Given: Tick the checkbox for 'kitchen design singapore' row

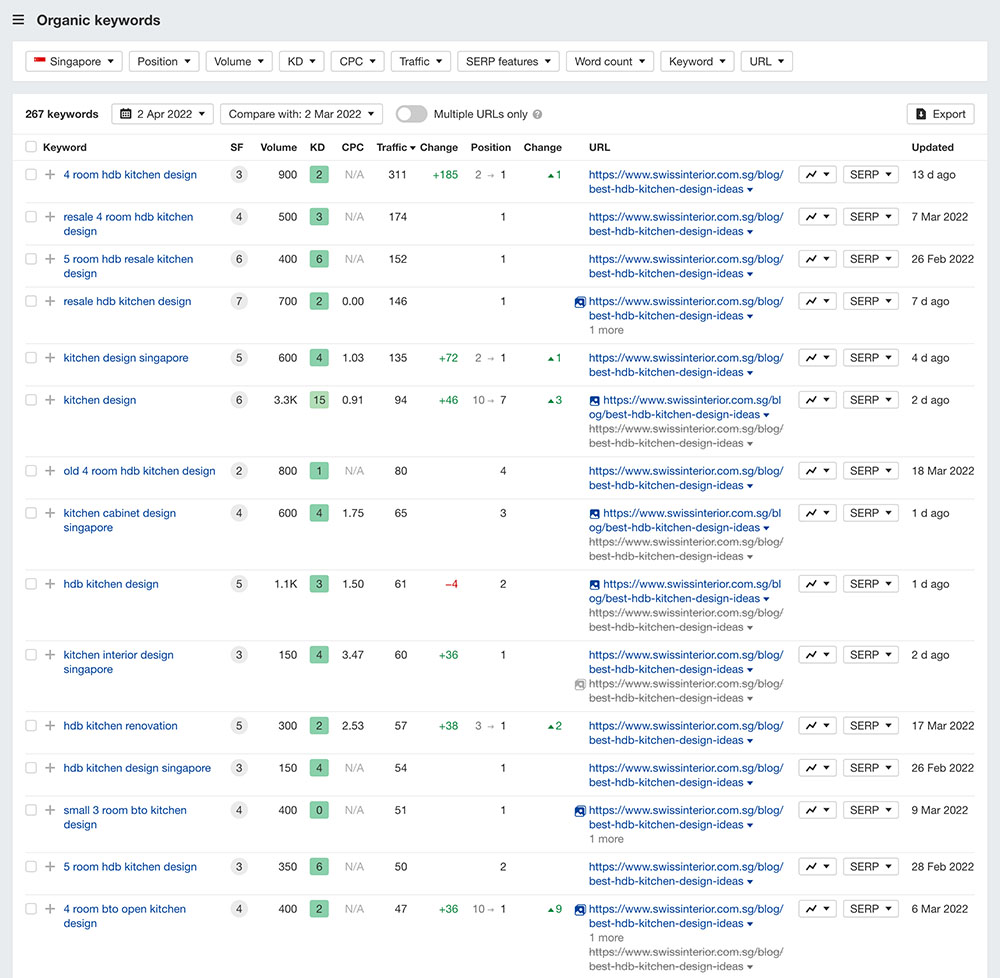Looking at the screenshot, I should 31,358.
